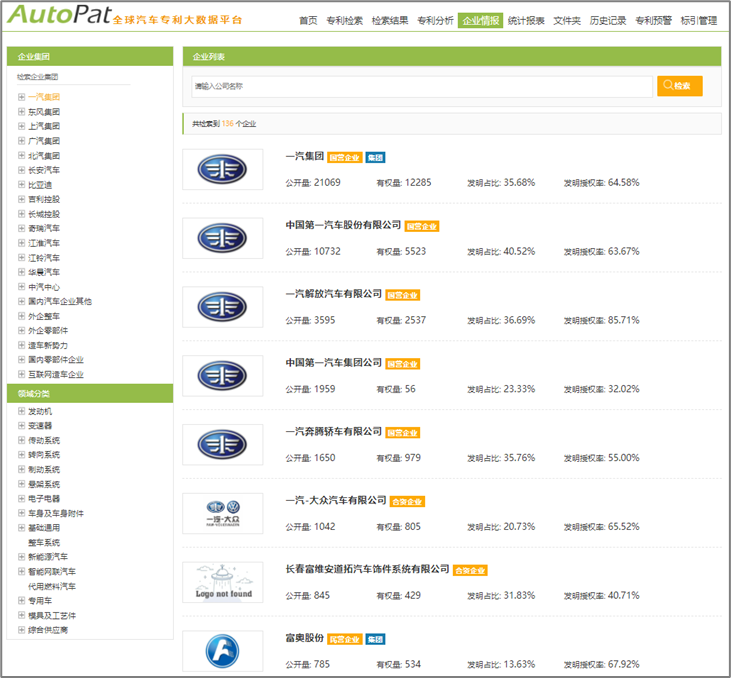Open the logo of 中国第一汽车股份有限公司

tap(222, 238)
